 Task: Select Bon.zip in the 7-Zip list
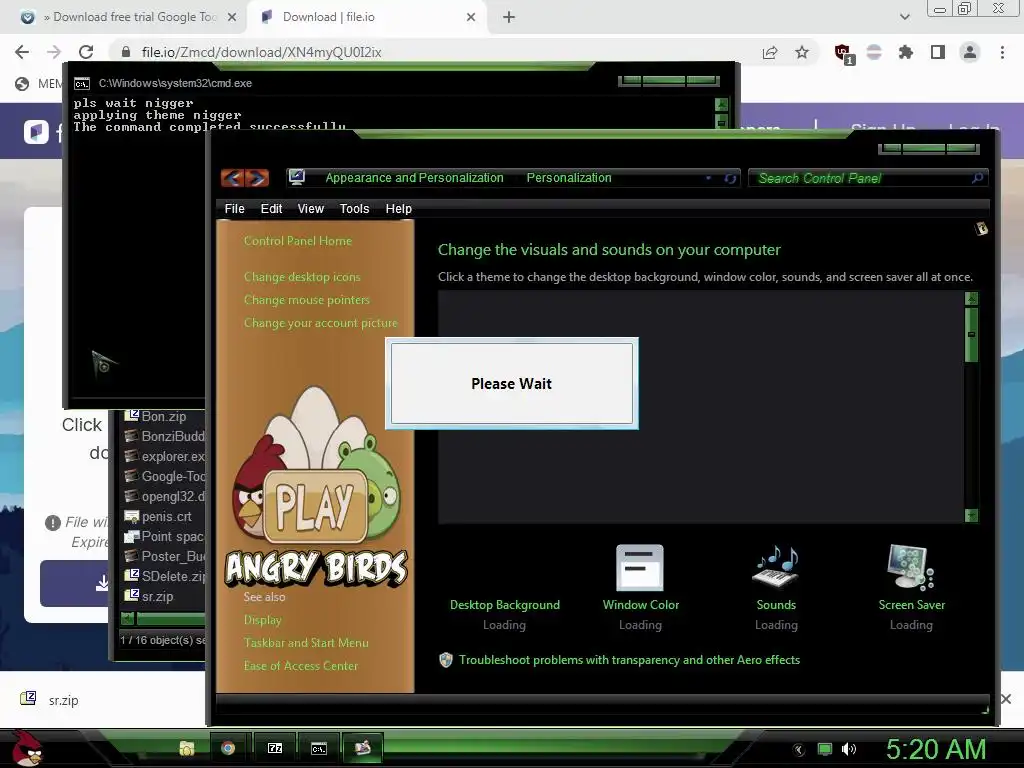tap(163, 416)
